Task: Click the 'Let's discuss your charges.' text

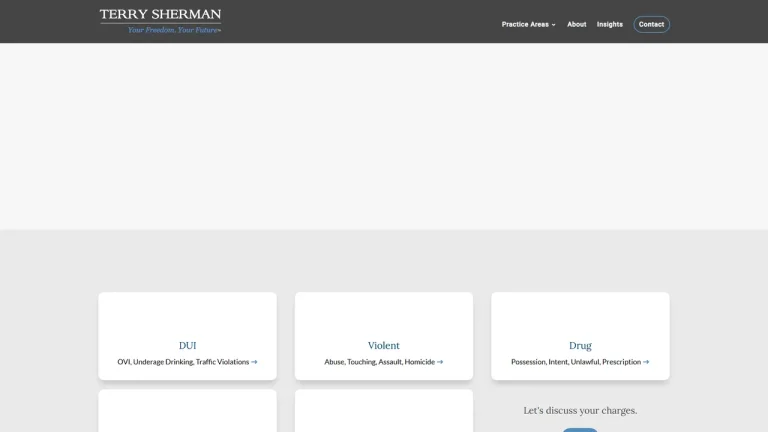Action: coord(580,410)
